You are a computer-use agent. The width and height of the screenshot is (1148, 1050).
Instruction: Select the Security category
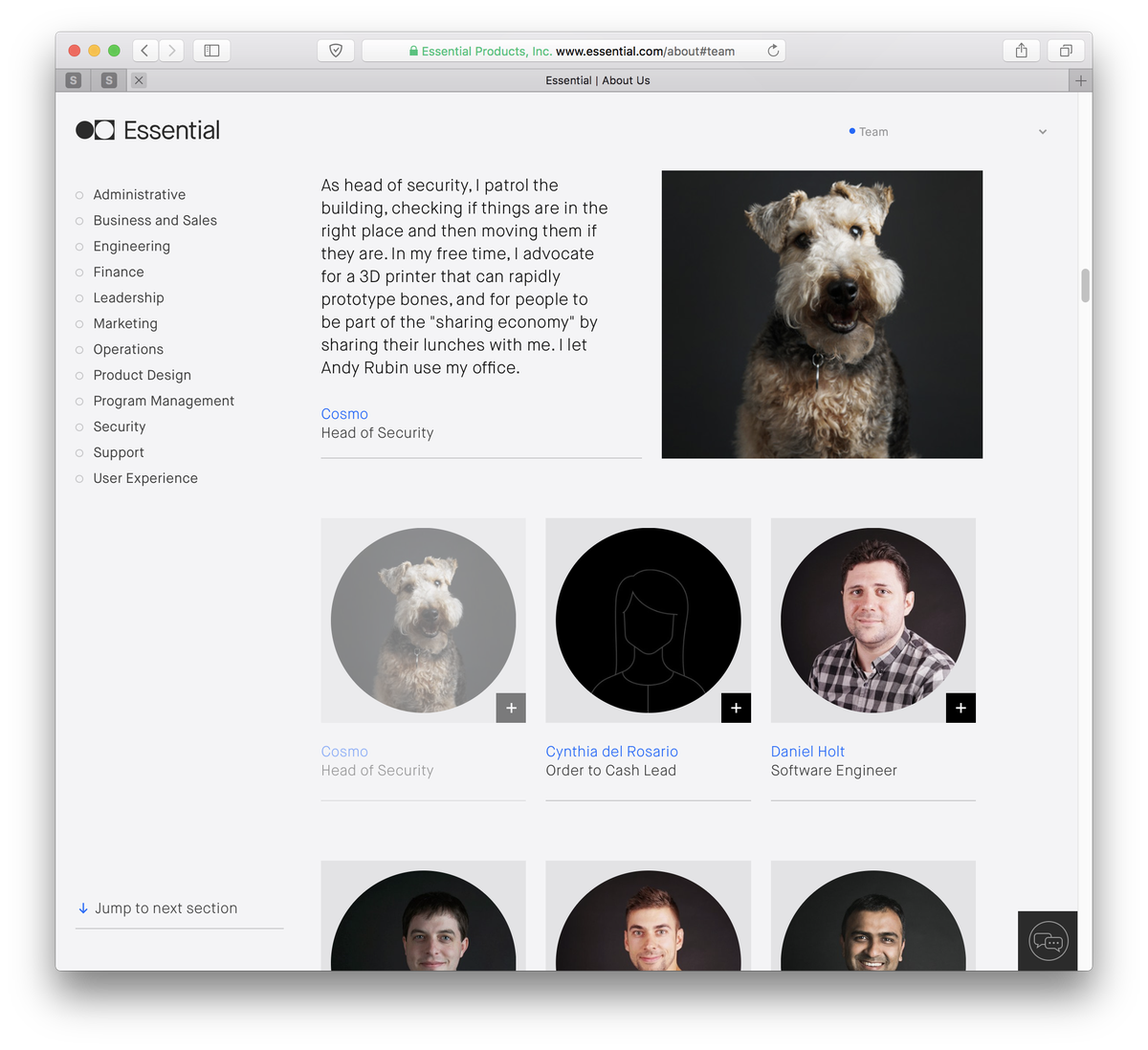[120, 427]
